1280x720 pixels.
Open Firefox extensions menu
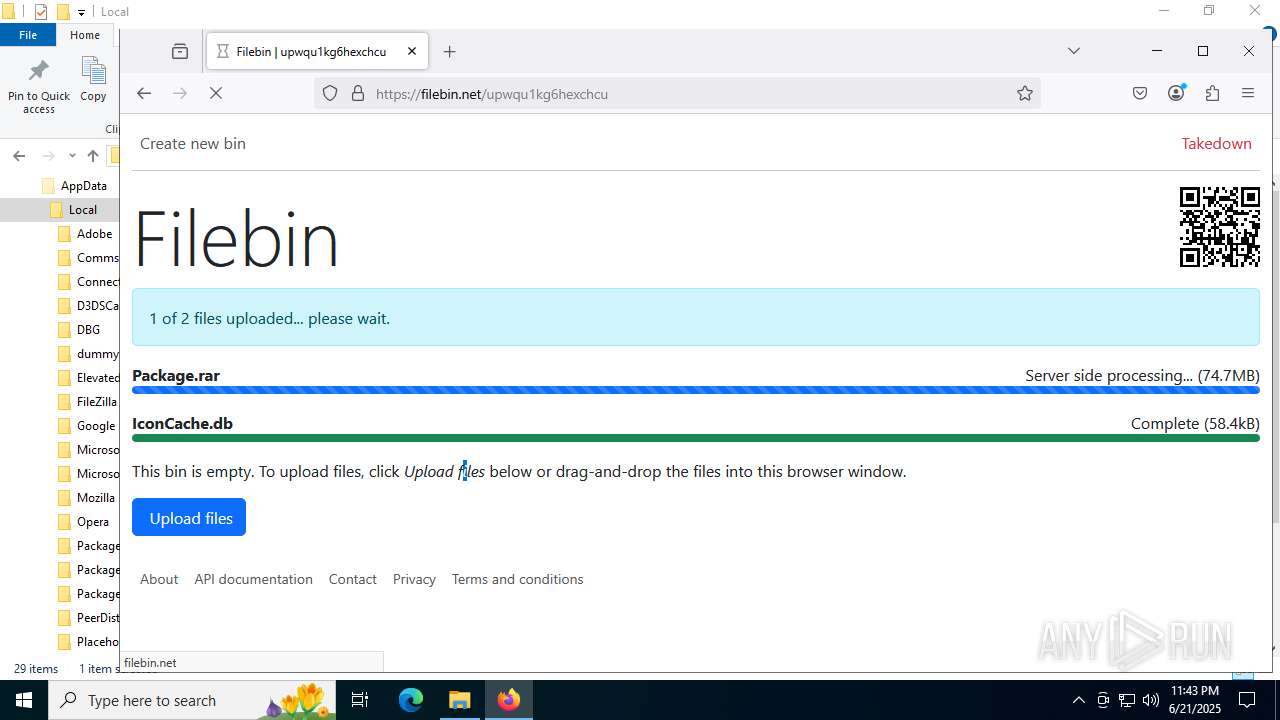[x=1212, y=93]
